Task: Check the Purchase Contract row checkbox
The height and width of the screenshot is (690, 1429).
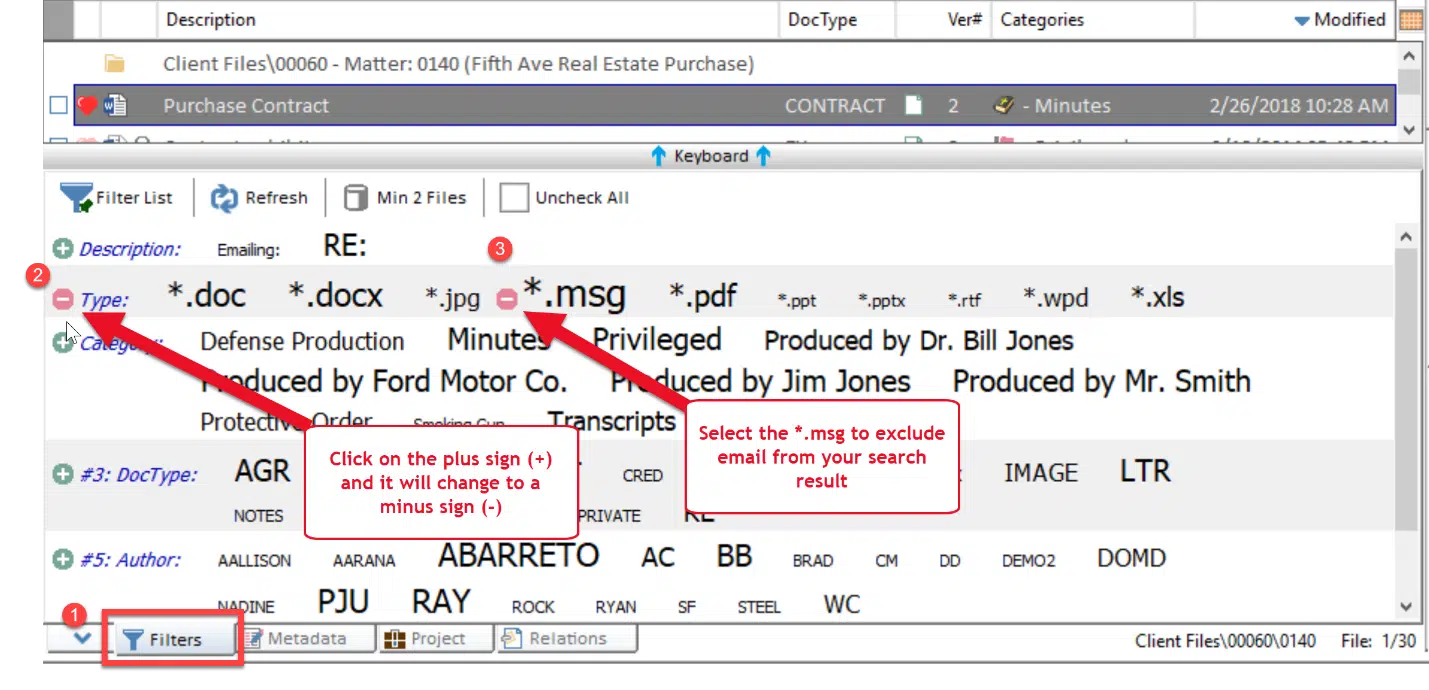Action: pyautogui.click(x=59, y=105)
